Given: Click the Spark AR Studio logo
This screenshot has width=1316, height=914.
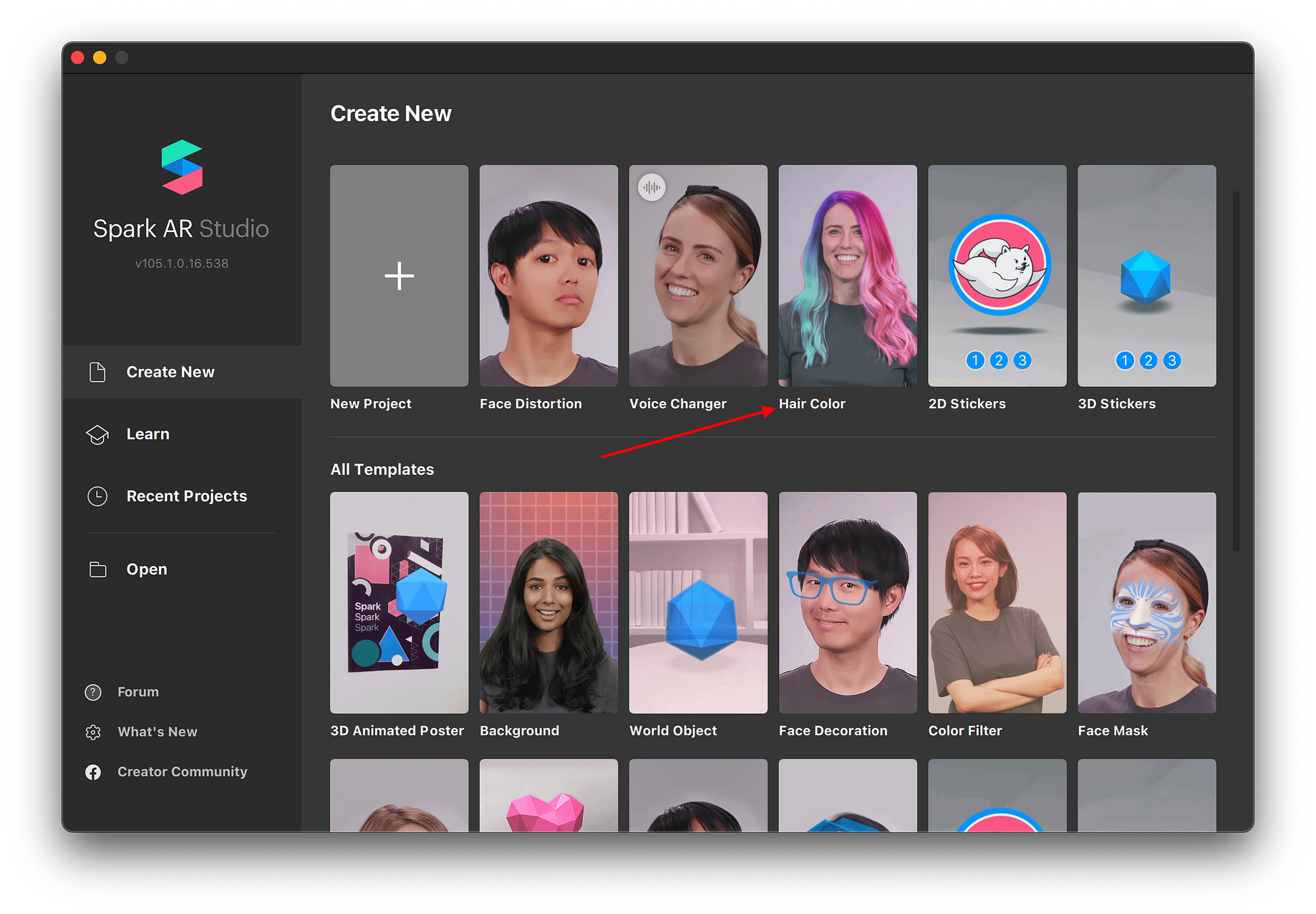Looking at the screenshot, I should tap(182, 168).
